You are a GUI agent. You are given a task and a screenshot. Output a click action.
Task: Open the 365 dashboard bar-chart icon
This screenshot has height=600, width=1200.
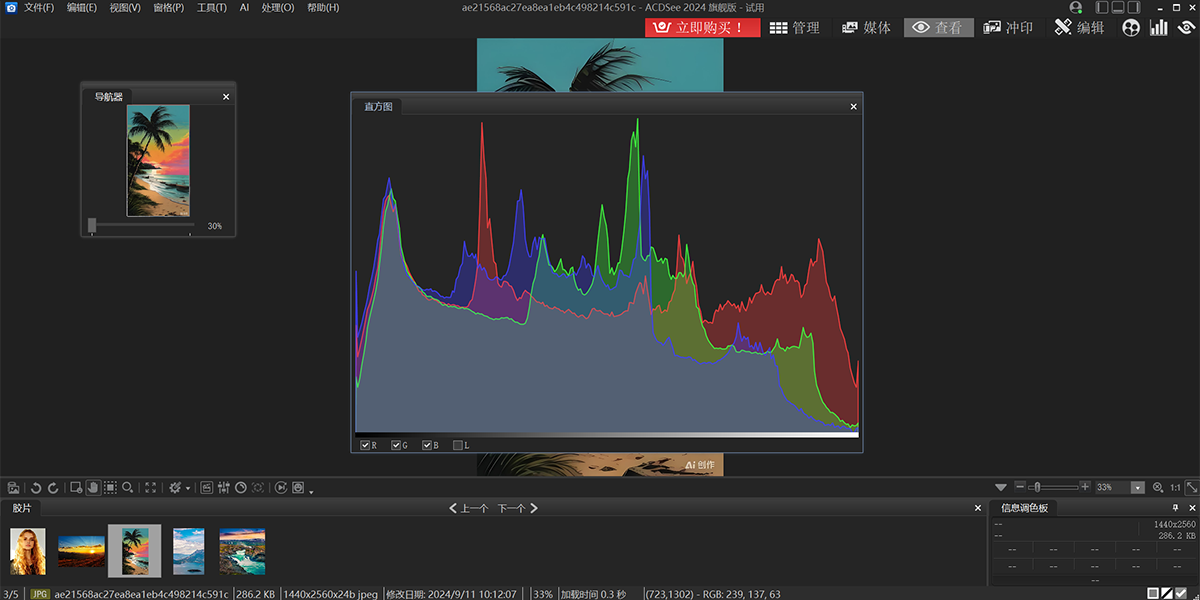click(x=1158, y=27)
